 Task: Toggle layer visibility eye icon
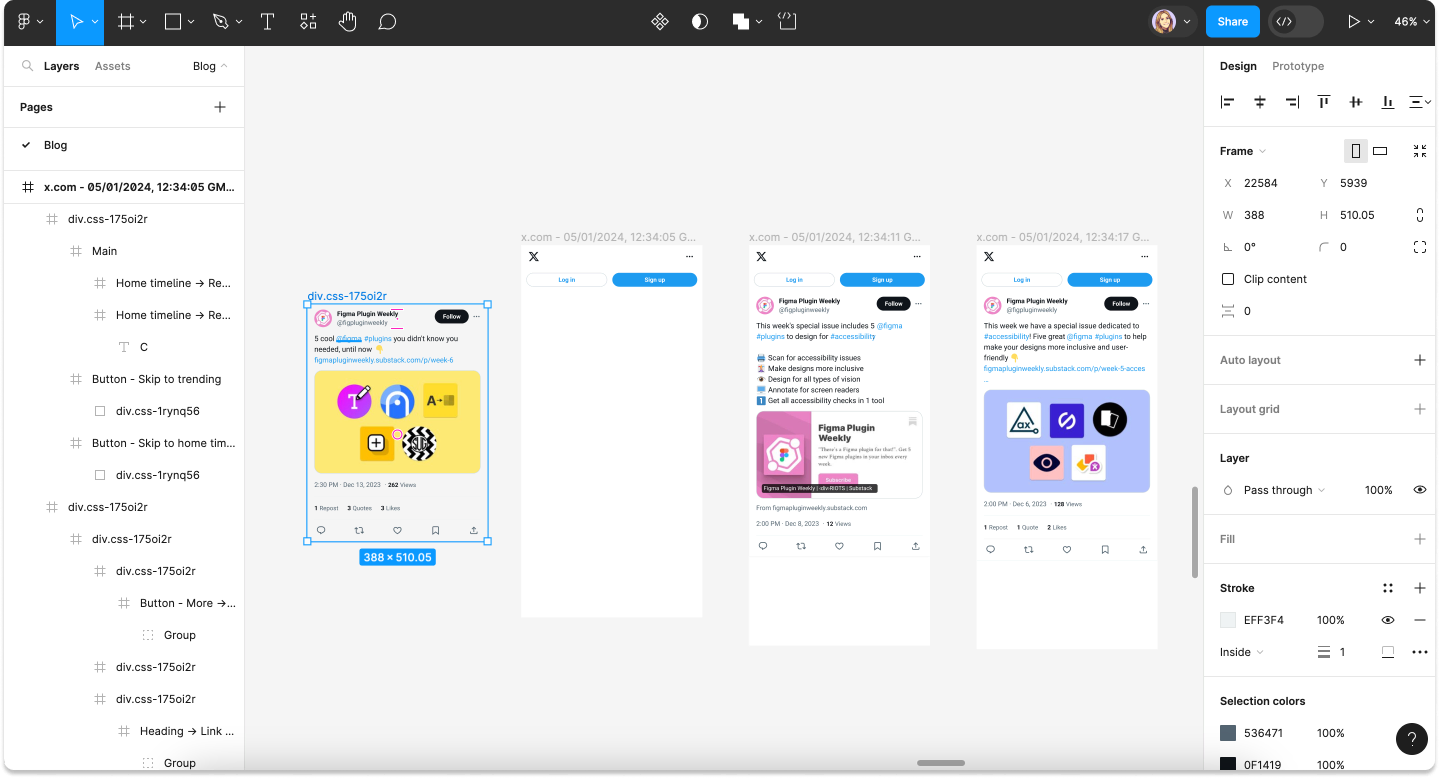click(x=1420, y=490)
